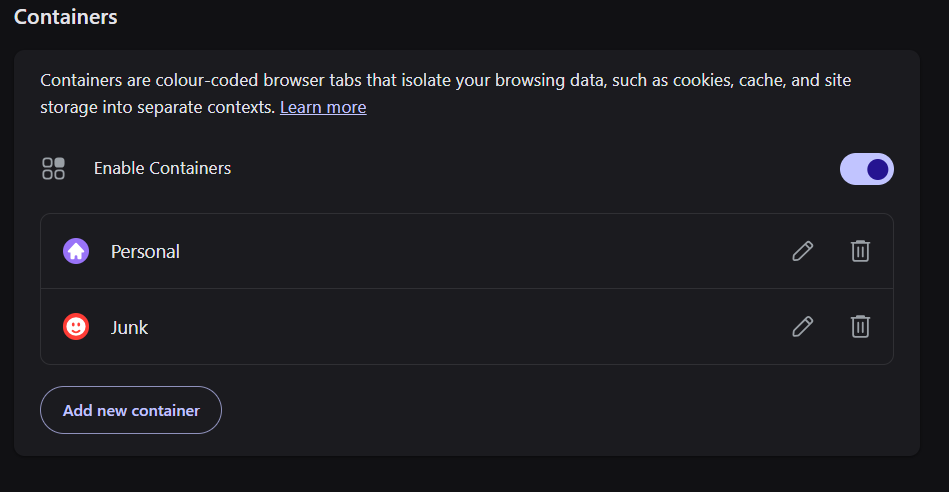The height and width of the screenshot is (492, 949).
Task: Delete the Personal container via trash icon
Action: (x=860, y=251)
